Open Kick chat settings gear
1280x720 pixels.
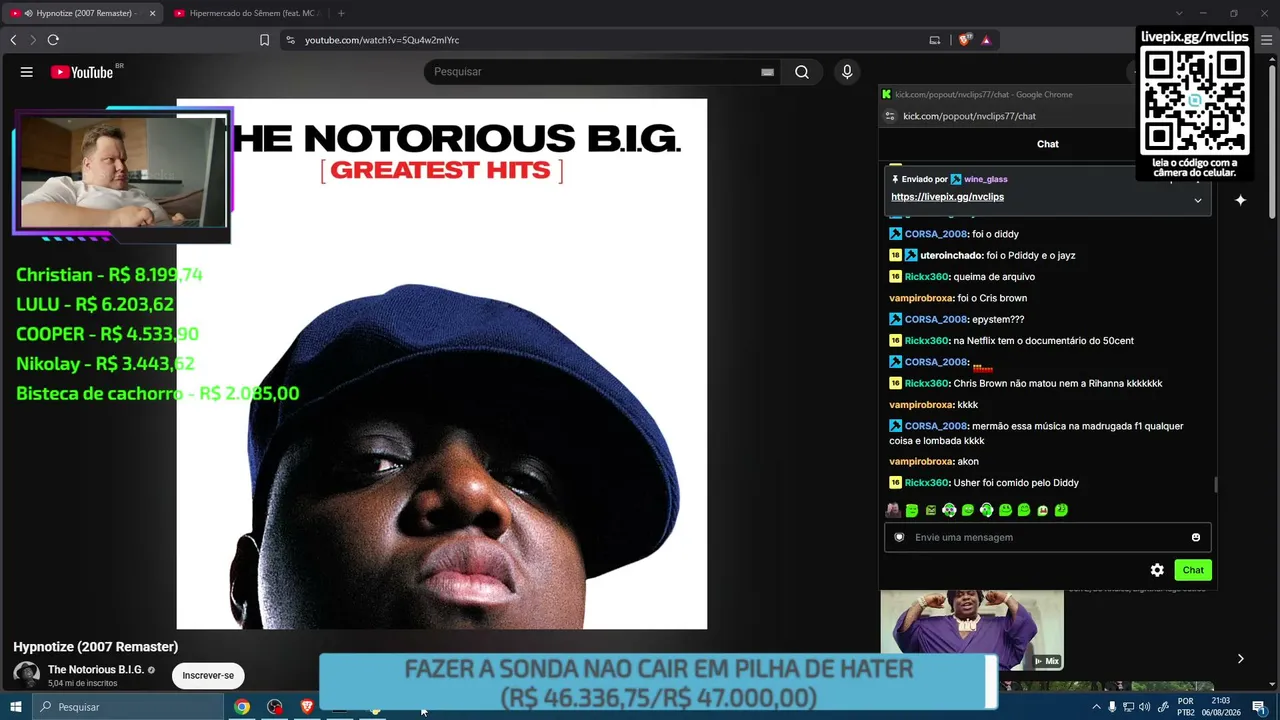tap(1157, 570)
